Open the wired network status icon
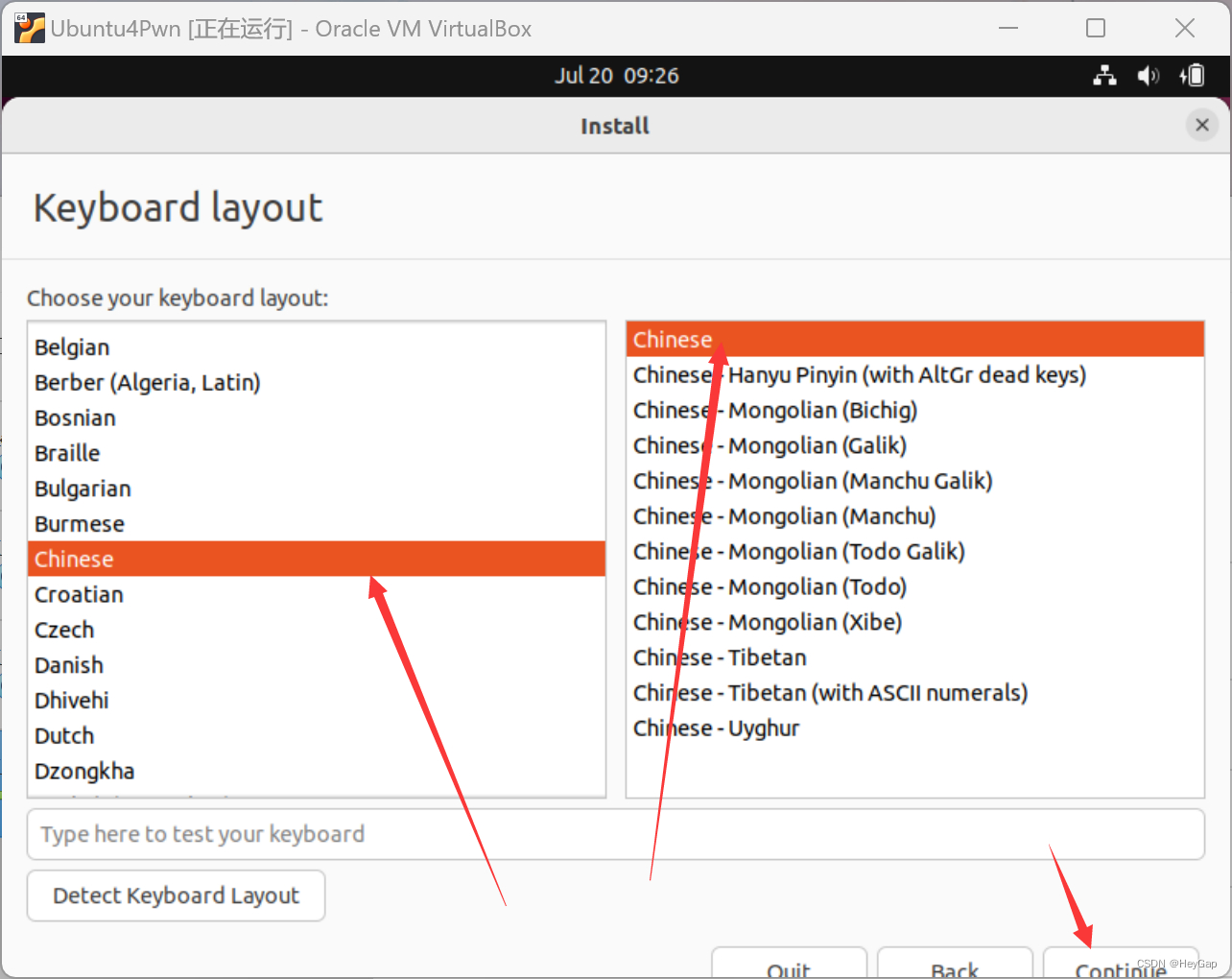Viewport: 1232px width, 979px height. click(1104, 76)
